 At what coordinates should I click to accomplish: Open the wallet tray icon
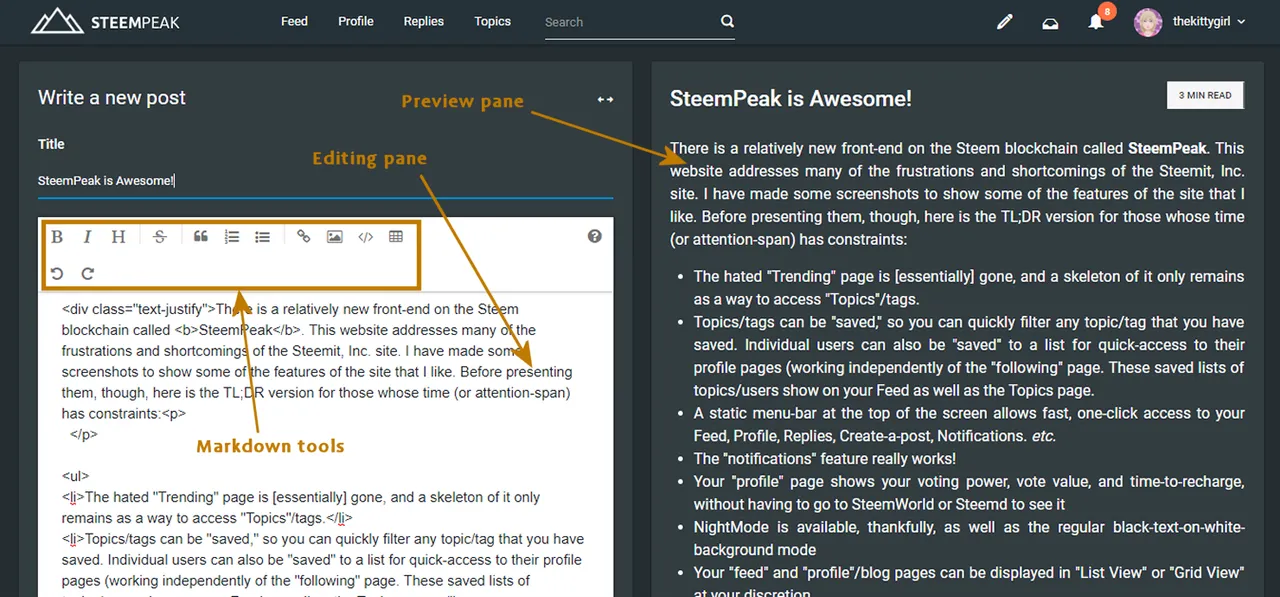(x=1050, y=22)
